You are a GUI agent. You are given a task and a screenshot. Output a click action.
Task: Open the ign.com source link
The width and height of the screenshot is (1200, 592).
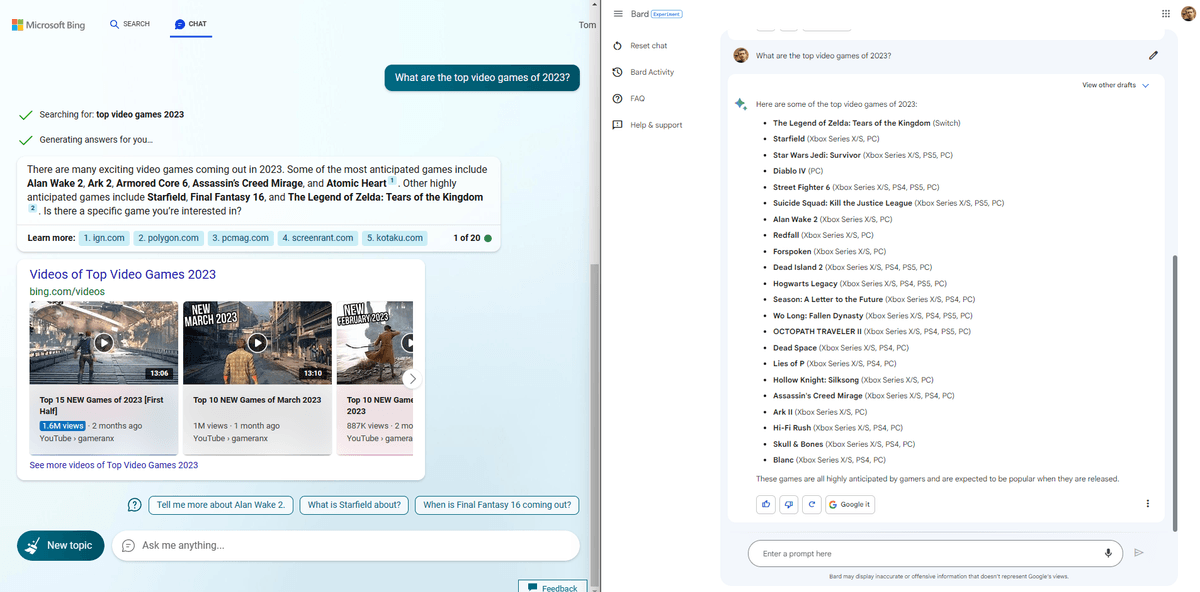(x=104, y=238)
